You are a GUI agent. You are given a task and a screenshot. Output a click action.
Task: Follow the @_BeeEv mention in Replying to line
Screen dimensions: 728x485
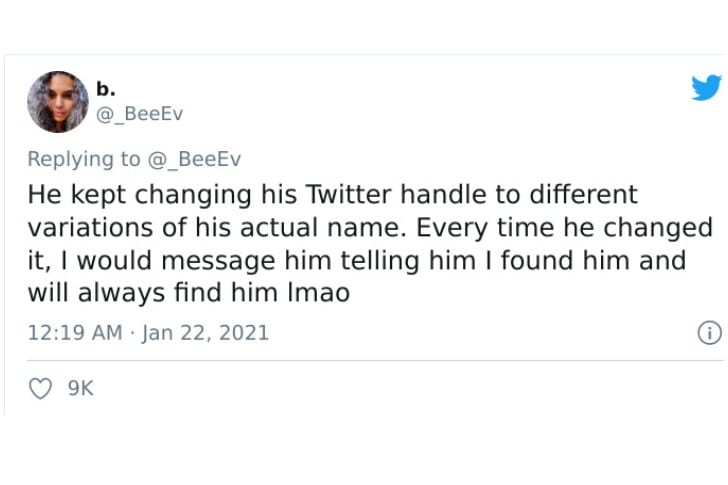[x=195, y=159]
